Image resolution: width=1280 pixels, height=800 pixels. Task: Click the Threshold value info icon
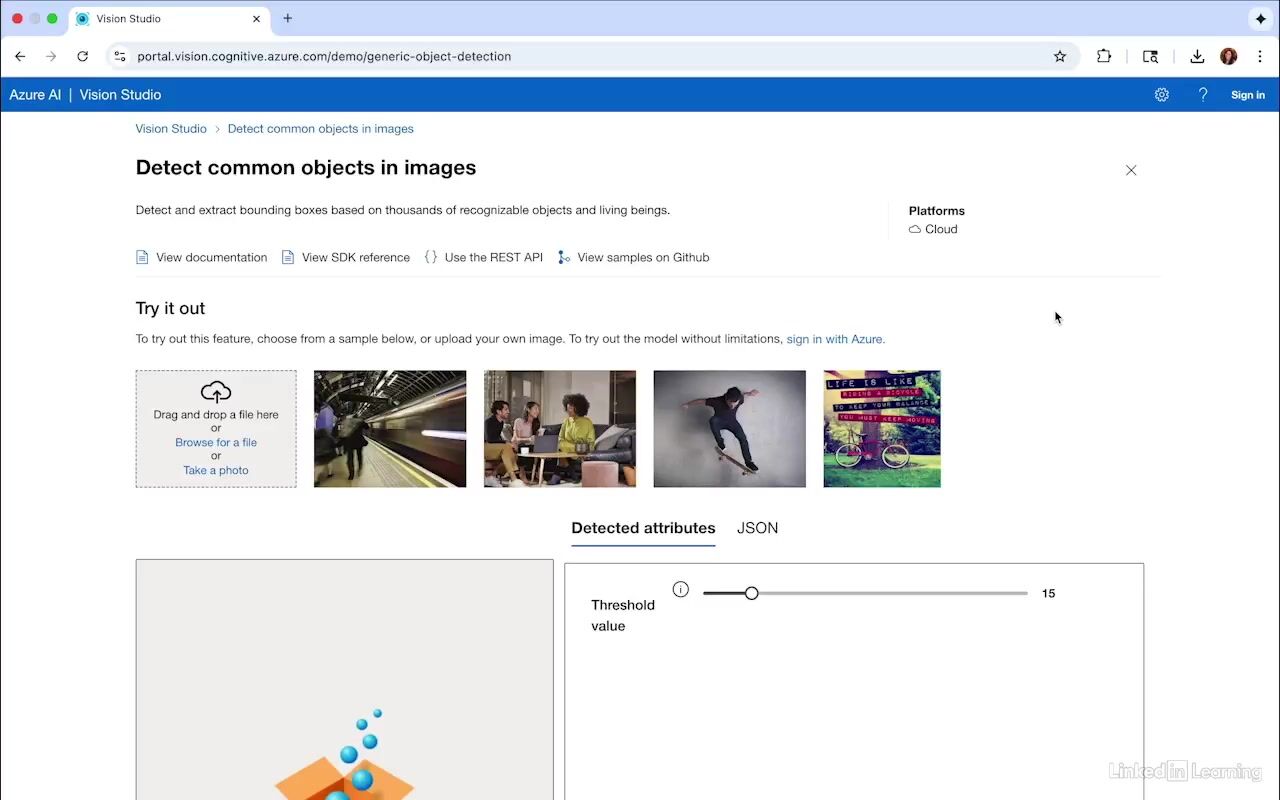(681, 589)
